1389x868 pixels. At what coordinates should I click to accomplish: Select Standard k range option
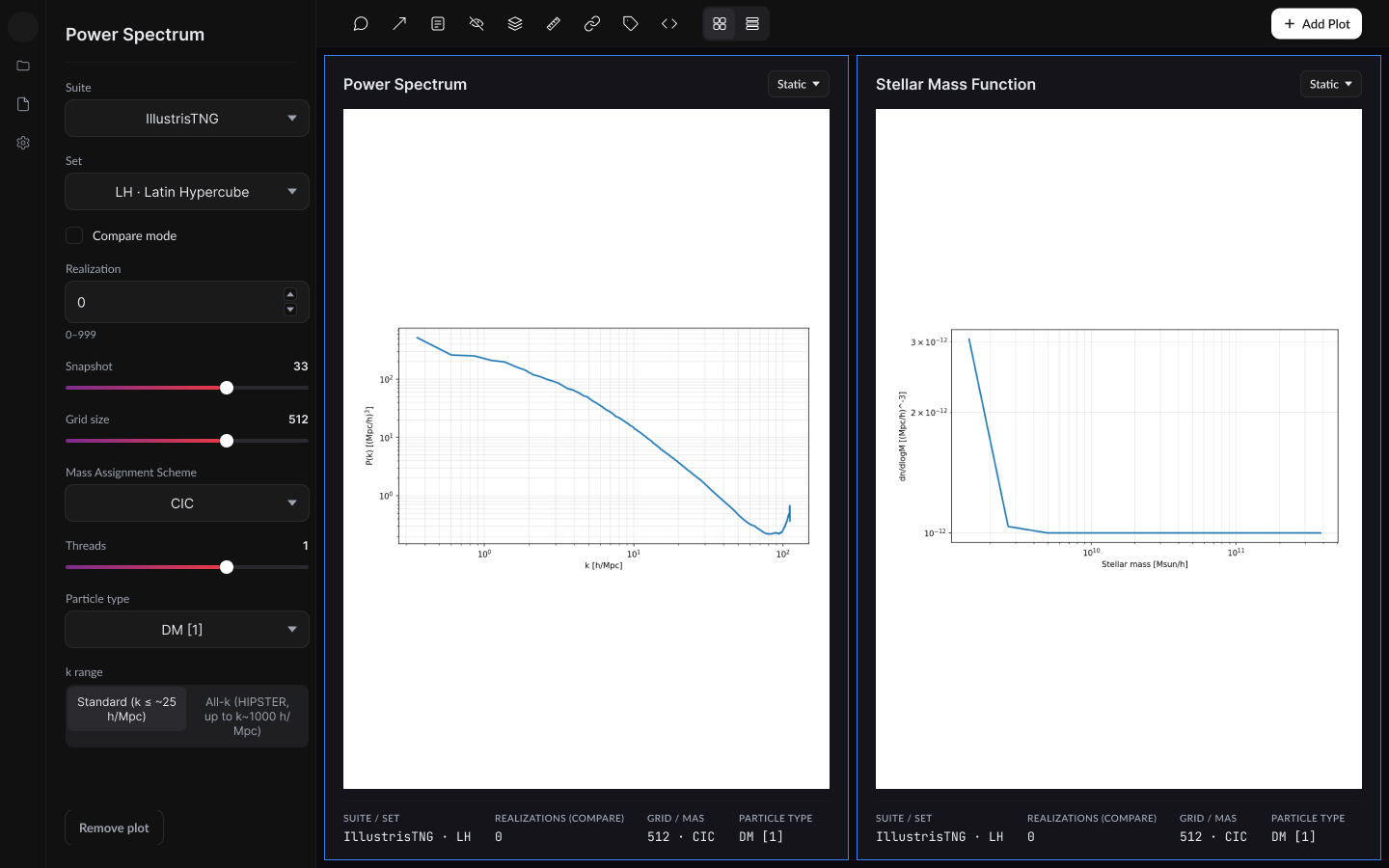click(x=126, y=710)
